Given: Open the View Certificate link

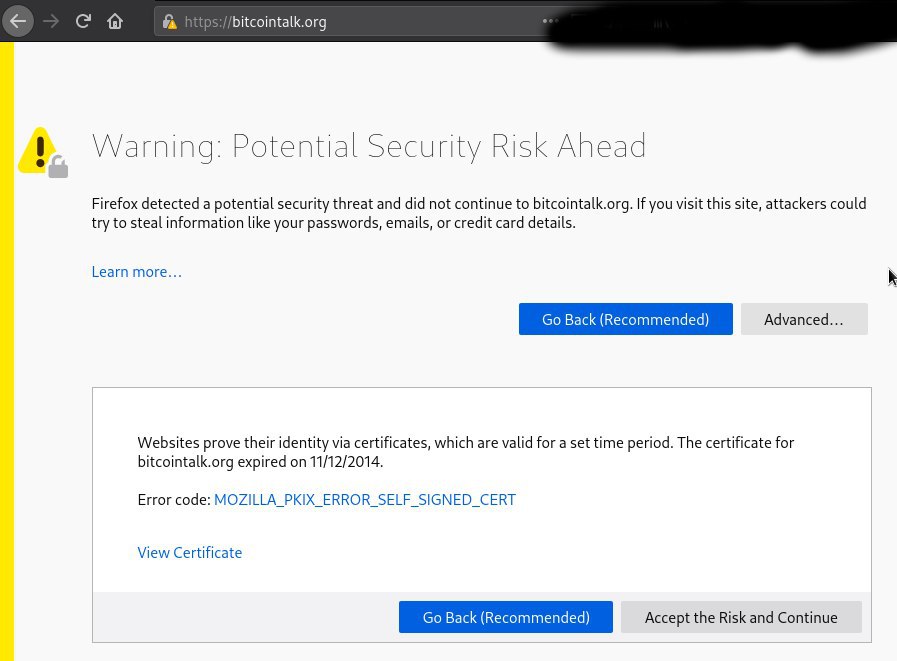Looking at the screenshot, I should tap(190, 553).
